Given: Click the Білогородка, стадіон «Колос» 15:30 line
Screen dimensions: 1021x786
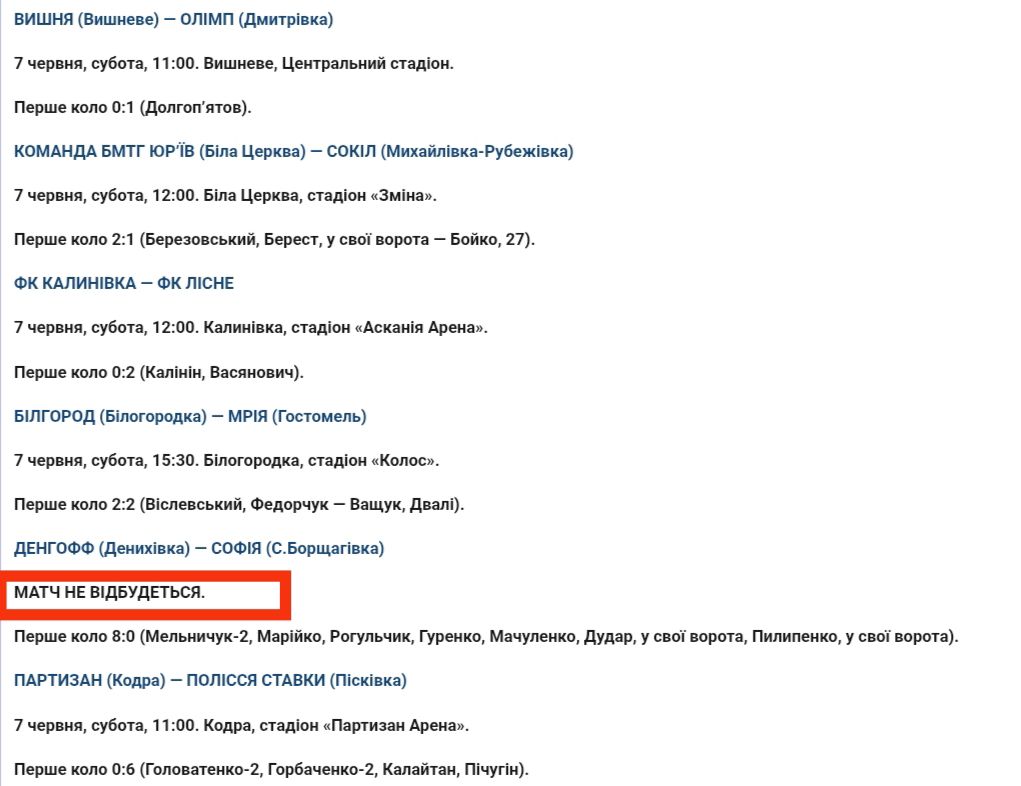Looking at the screenshot, I should point(227,461).
